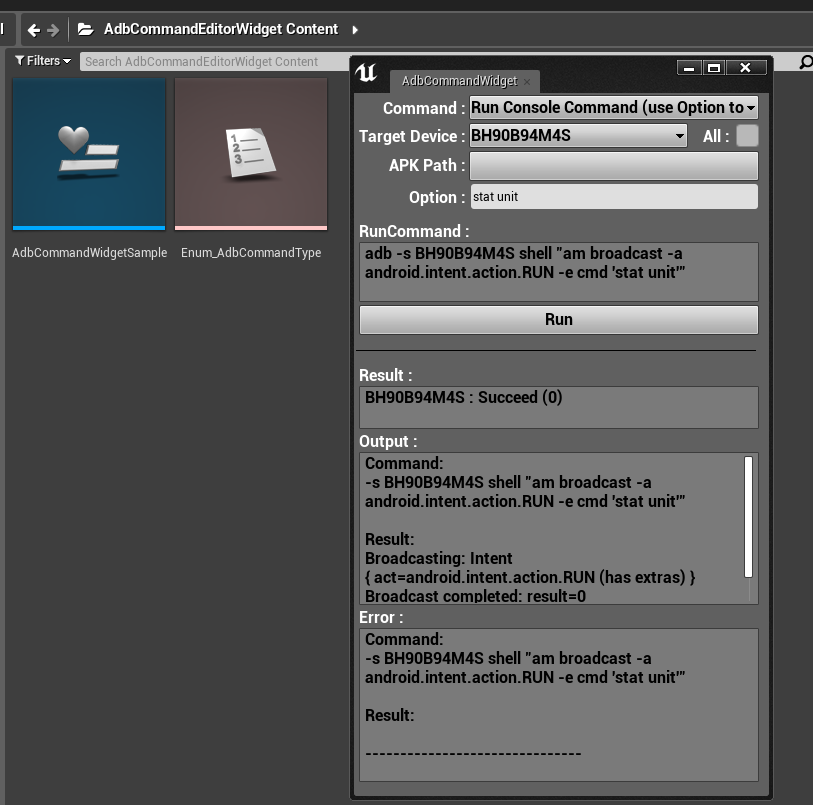Click Broadcast completed: result=0 line
The height and width of the screenshot is (805, 813).
click(475, 596)
